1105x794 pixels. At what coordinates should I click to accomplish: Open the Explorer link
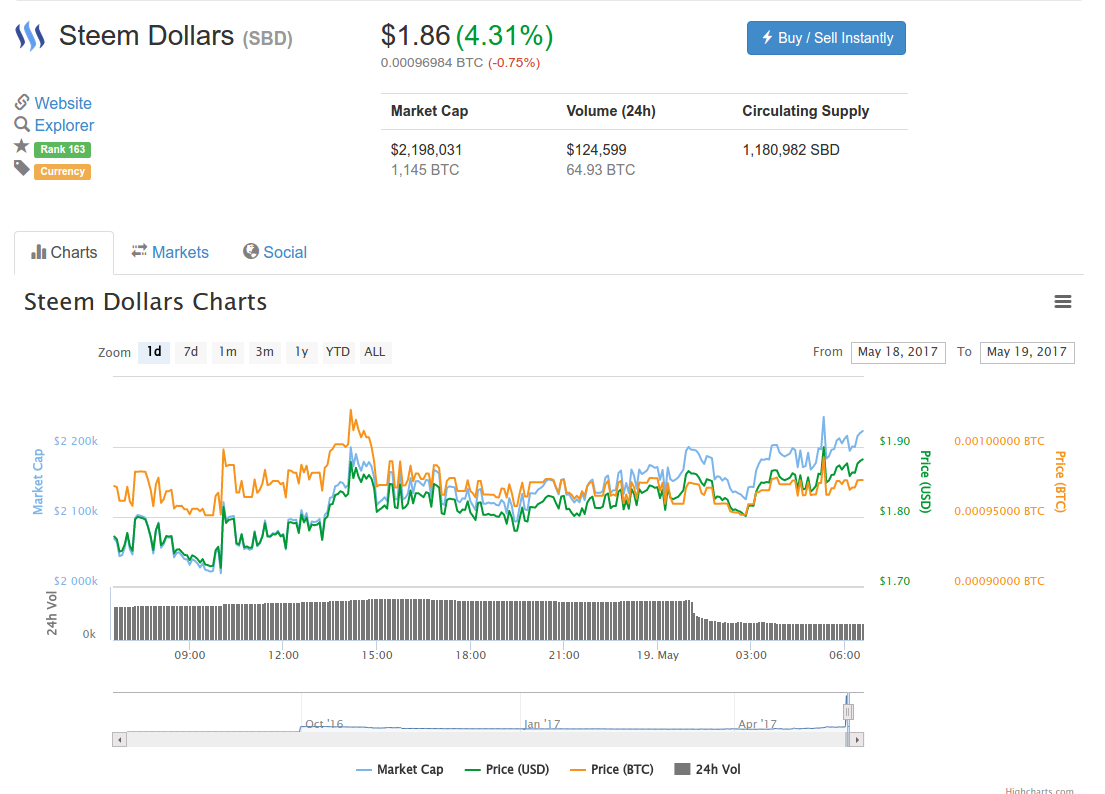click(x=64, y=125)
